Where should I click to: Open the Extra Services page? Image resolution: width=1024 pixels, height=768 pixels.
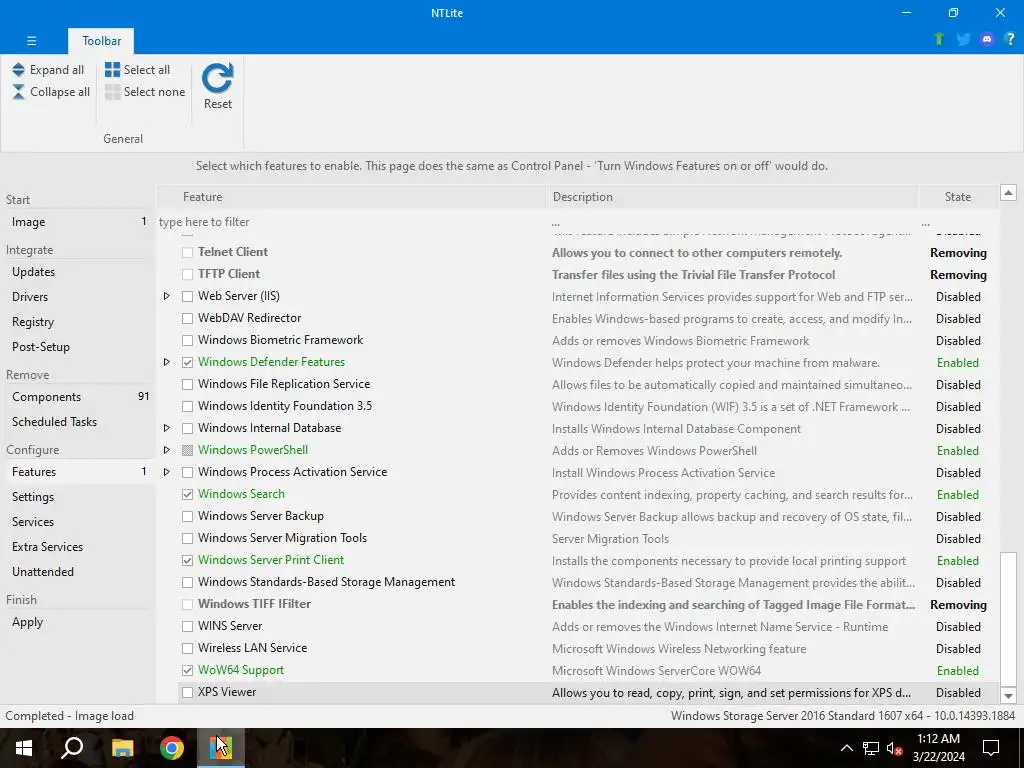[78, 547]
